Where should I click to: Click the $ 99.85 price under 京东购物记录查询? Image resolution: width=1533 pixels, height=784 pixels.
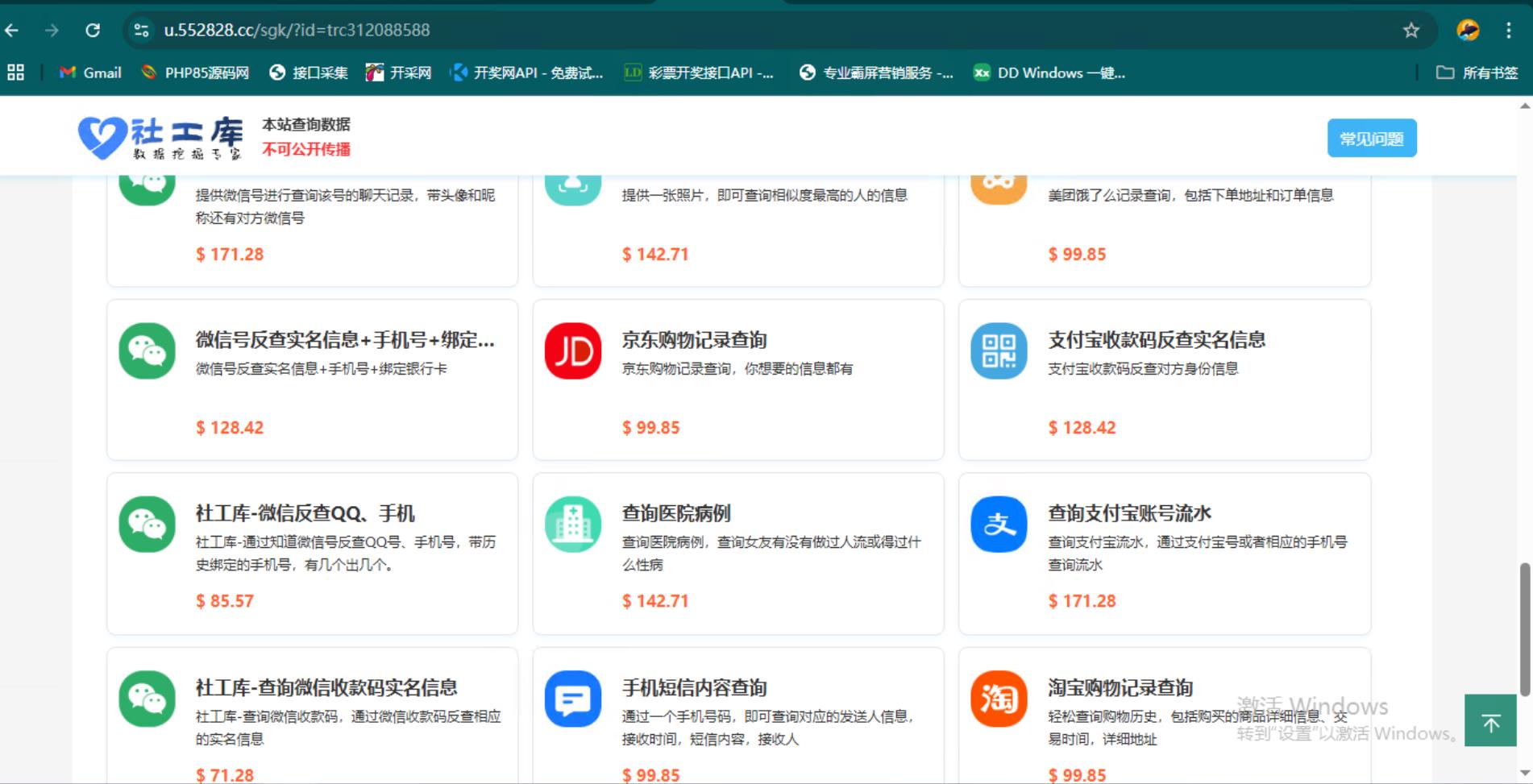point(650,428)
